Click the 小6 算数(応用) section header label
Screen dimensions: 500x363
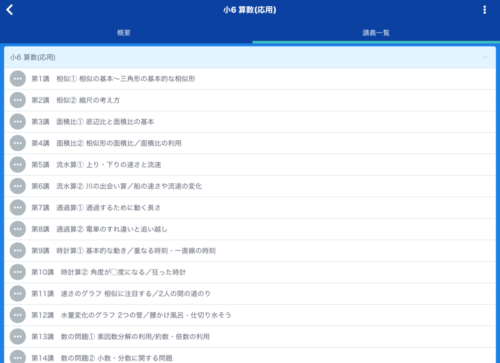tap(33, 57)
